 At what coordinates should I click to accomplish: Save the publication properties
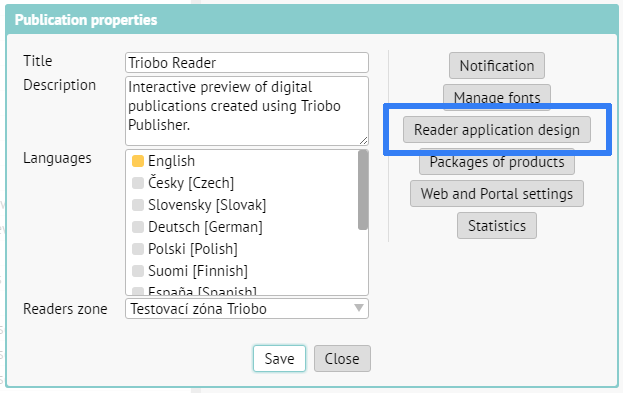pos(279,358)
